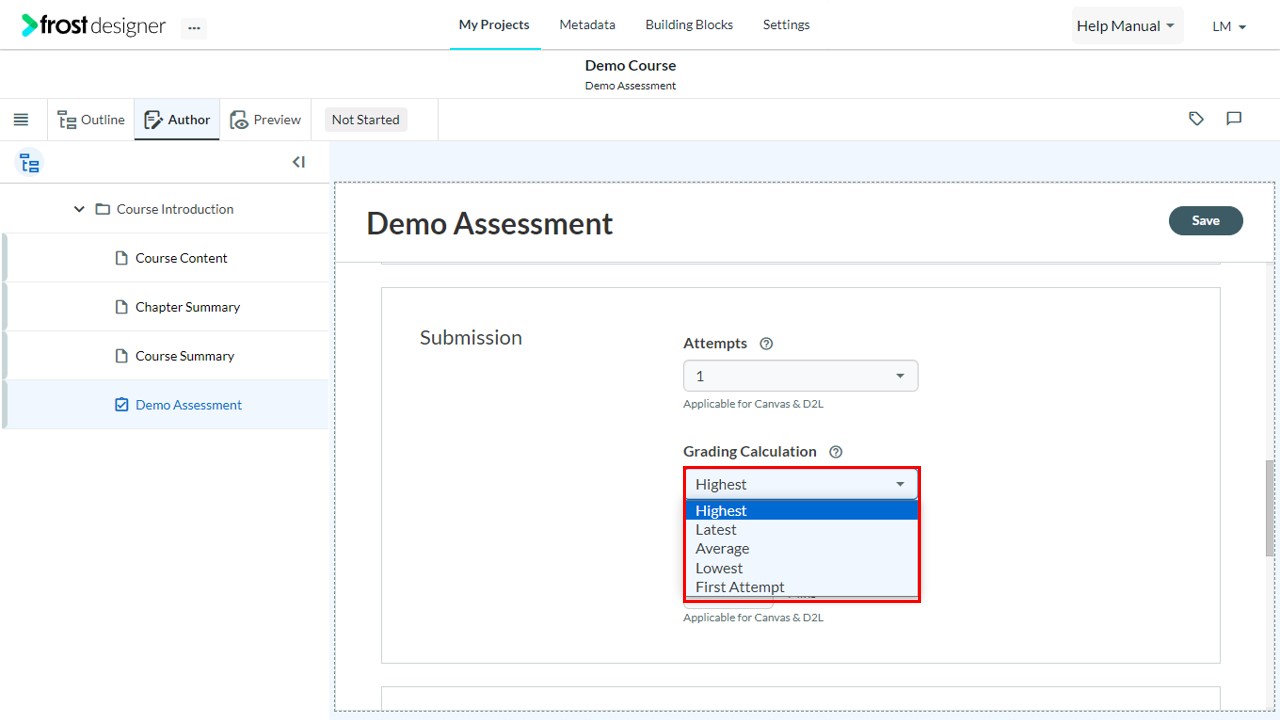Open the Metadata tab
The height and width of the screenshot is (720, 1280).
point(587,25)
